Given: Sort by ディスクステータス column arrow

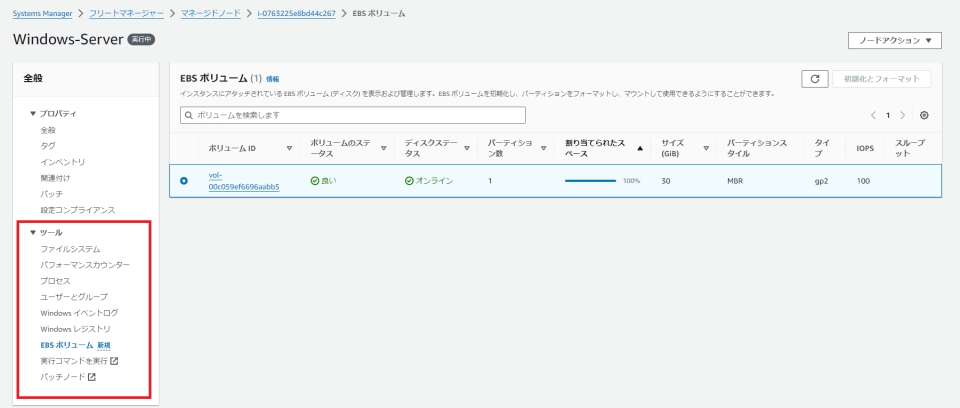Looking at the screenshot, I should 467,148.
